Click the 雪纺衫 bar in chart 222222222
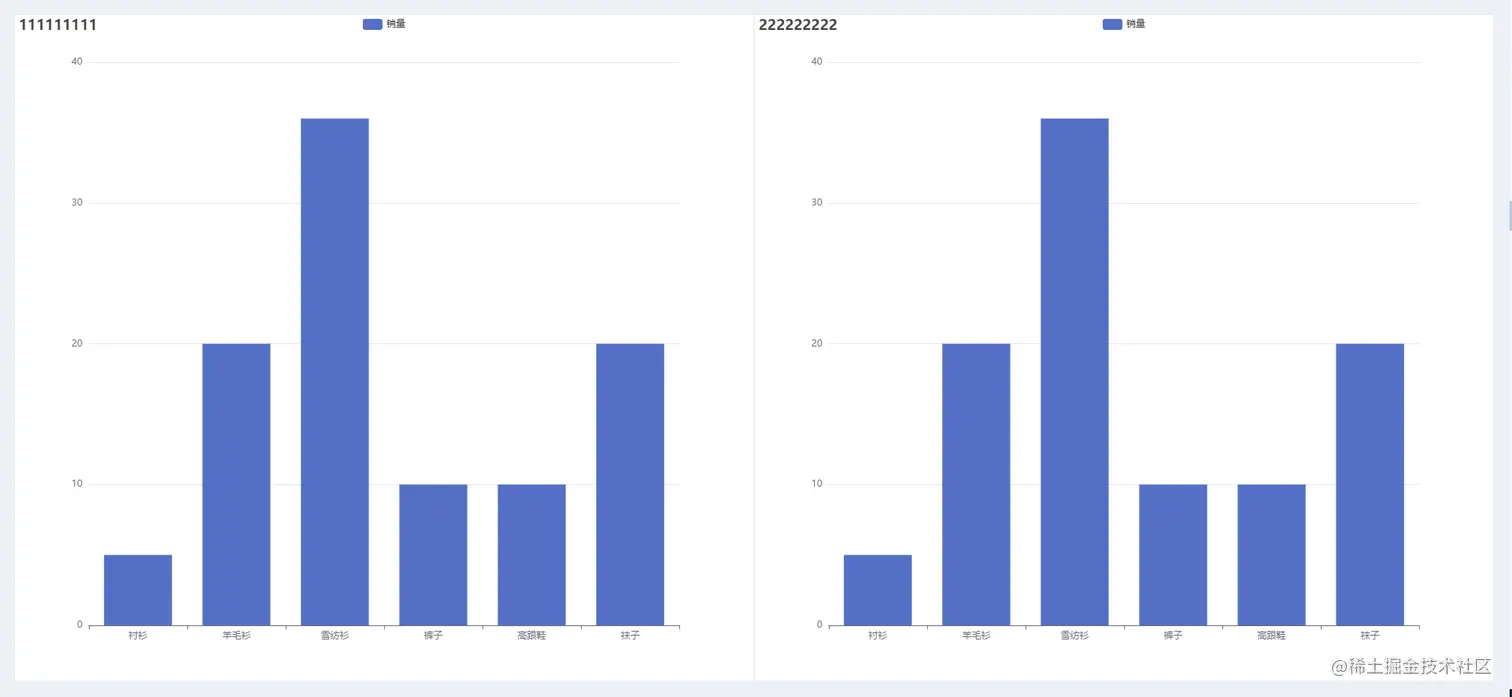The width and height of the screenshot is (1512, 697). point(1075,372)
